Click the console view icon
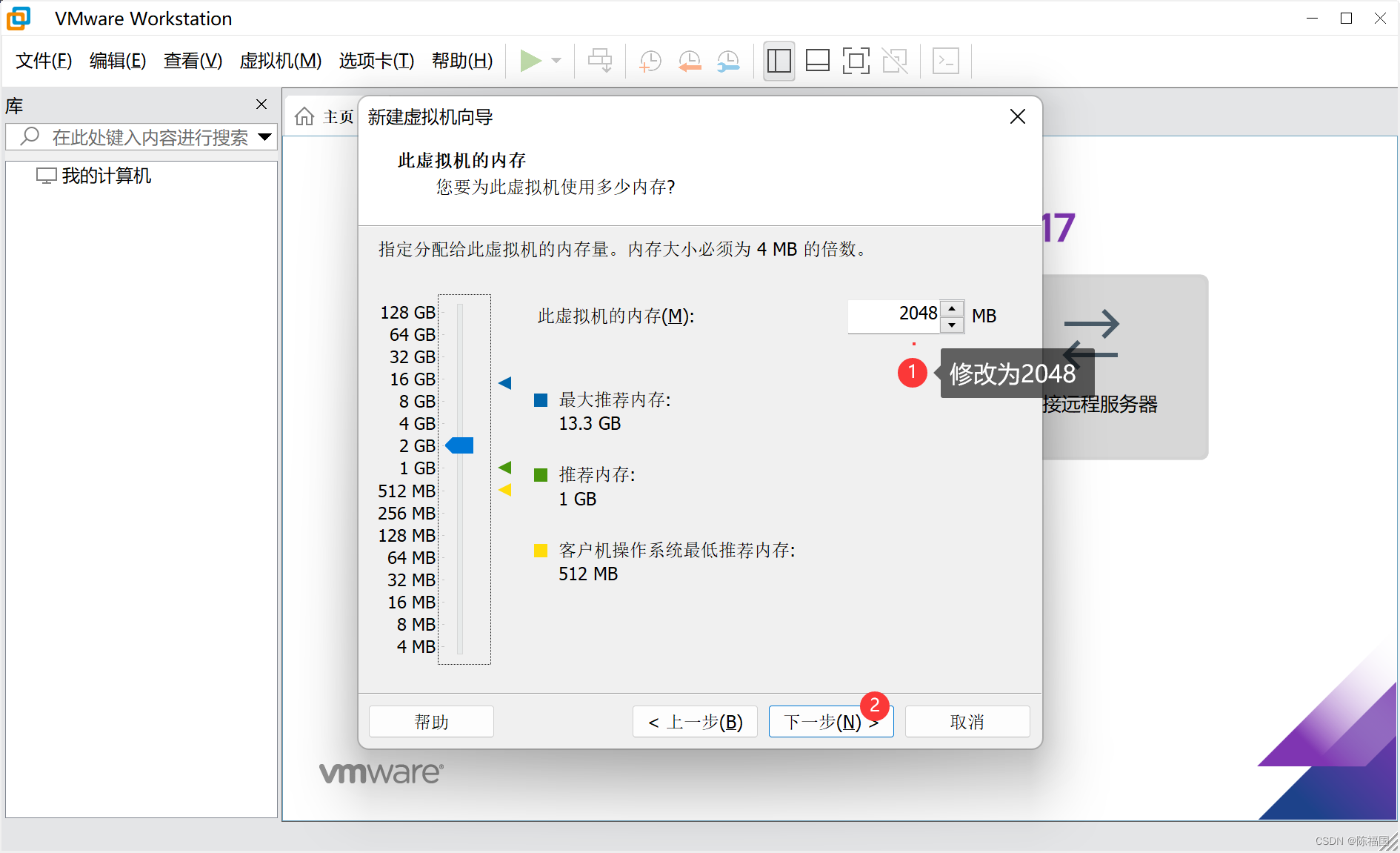The height and width of the screenshot is (853, 1400). click(946, 61)
